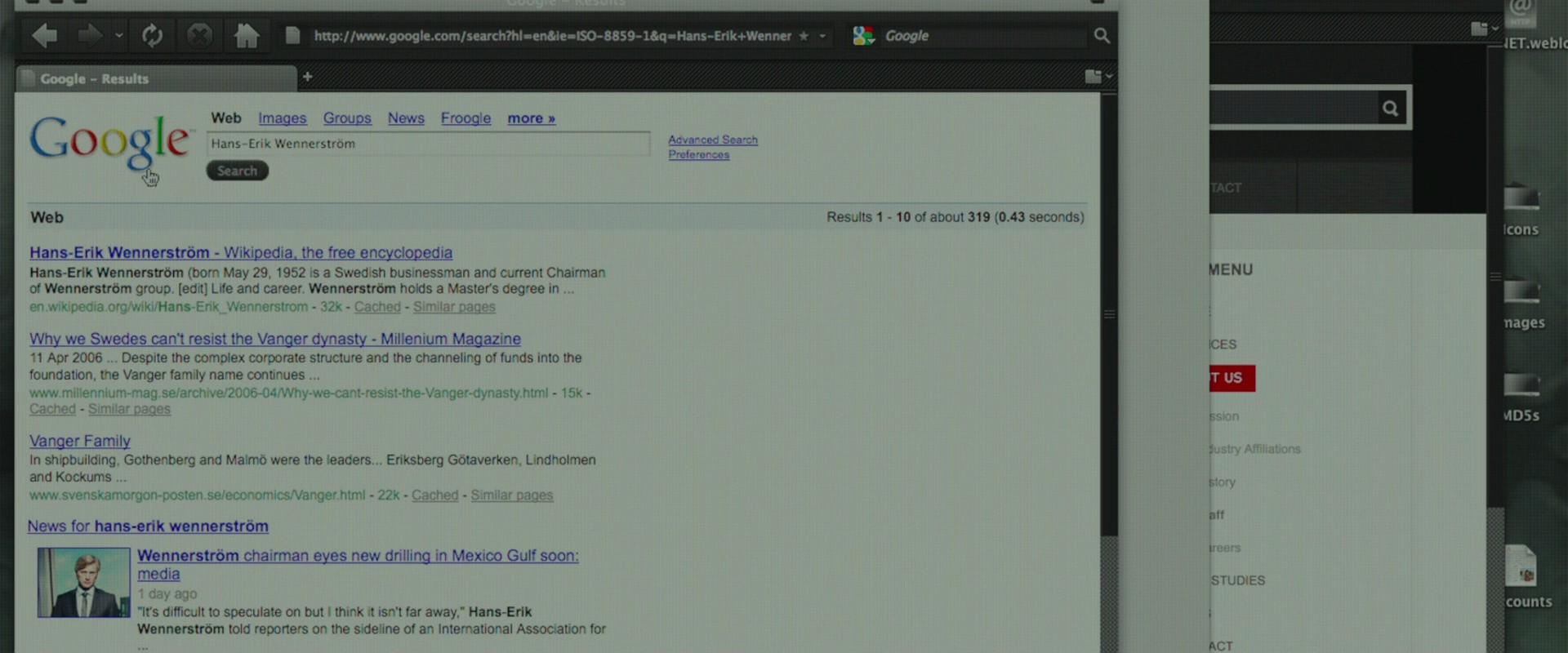Open Cached copy of the Wikipedia result
Viewport: 1568px width, 653px height.
click(x=377, y=307)
